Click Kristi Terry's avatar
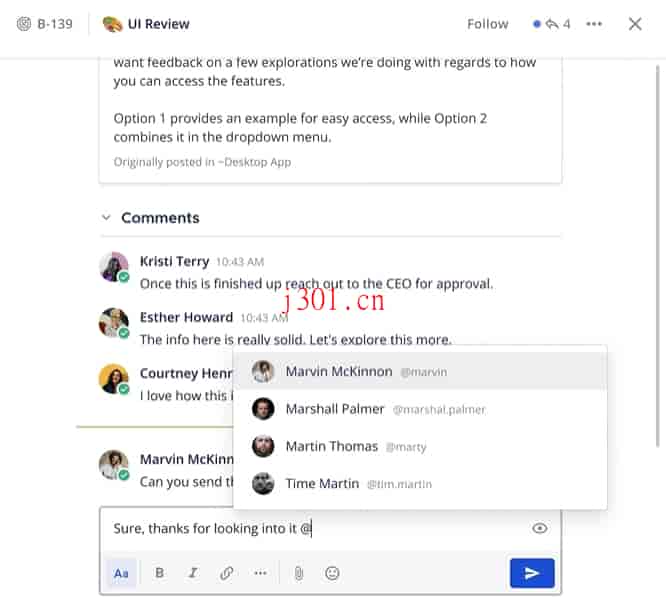 (114, 267)
